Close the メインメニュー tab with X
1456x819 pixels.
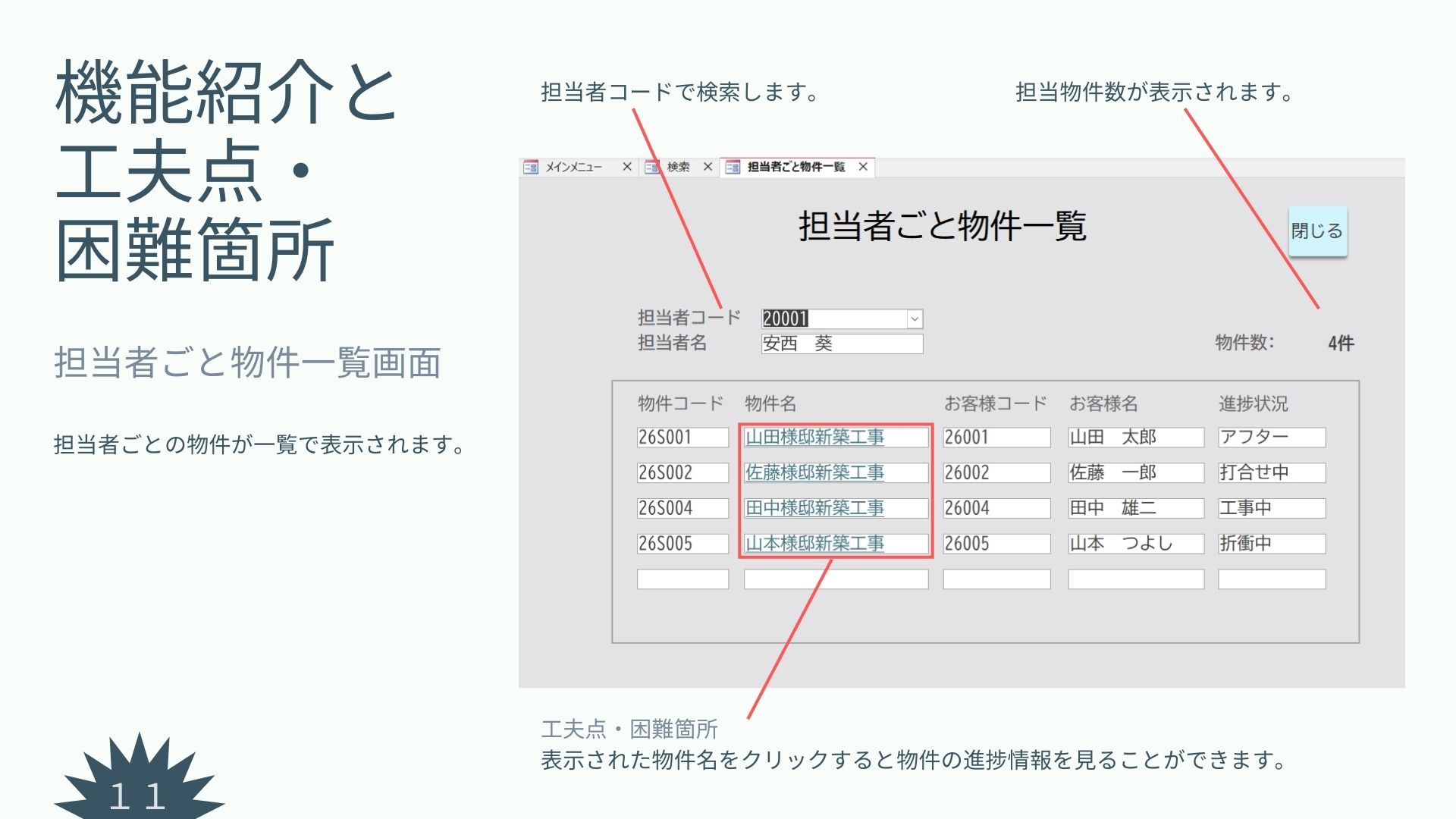click(x=627, y=167)
